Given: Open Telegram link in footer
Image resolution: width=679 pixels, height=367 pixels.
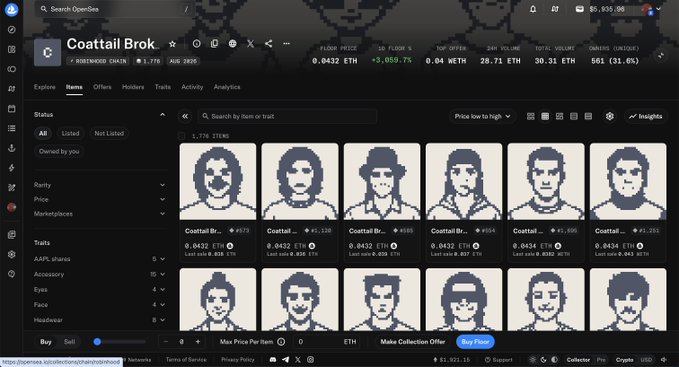Looking at the screenshot, I should tap(285, 360).
